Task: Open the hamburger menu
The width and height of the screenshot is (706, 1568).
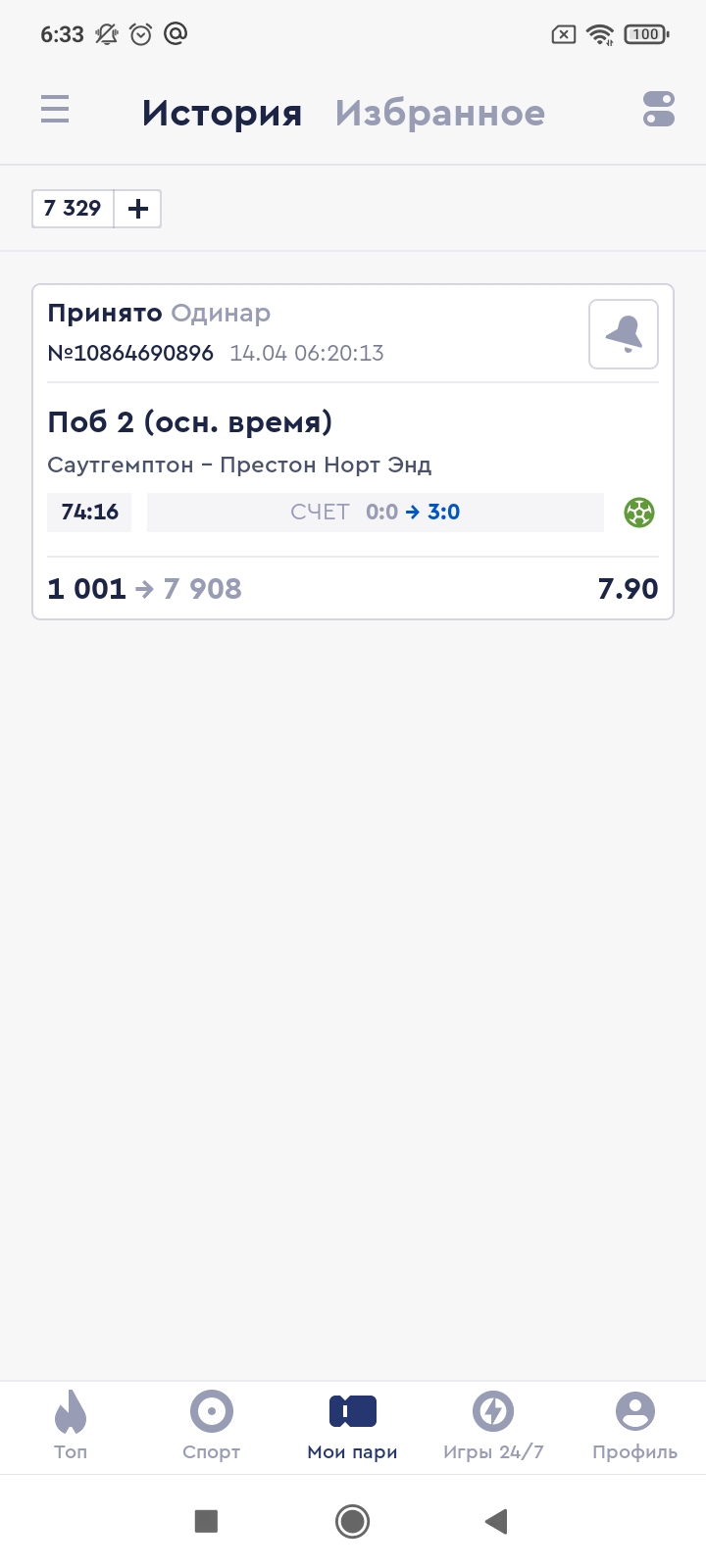Action: (55, 109)
